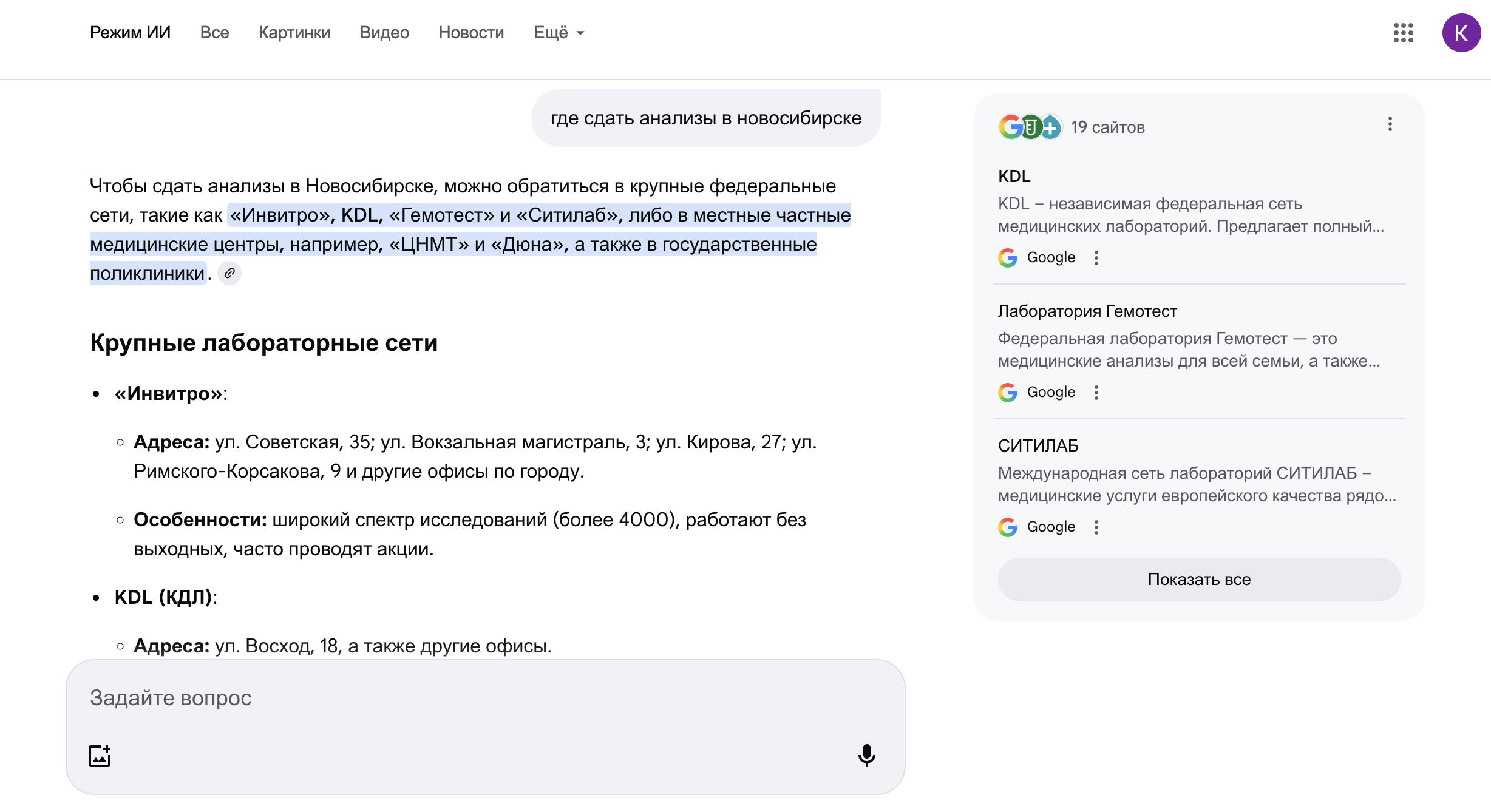Open the three-dot menu under Гемотест source
Screen dimensions: 1491x812
1096,393
